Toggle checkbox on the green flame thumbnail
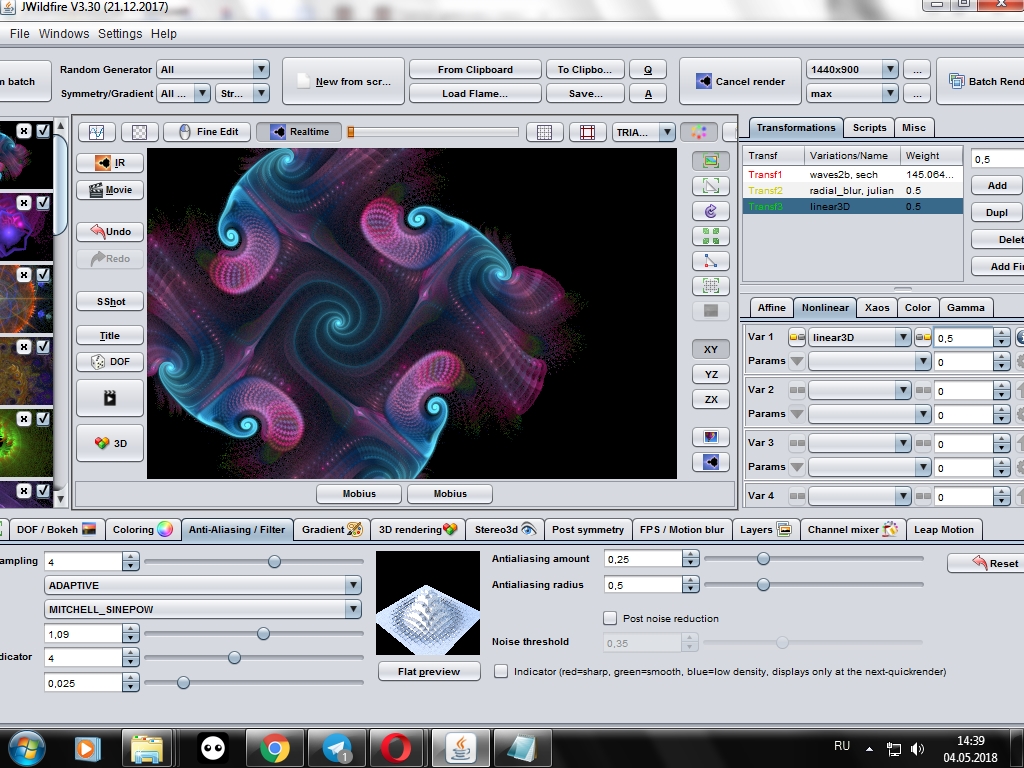 (x=43, y=418)
